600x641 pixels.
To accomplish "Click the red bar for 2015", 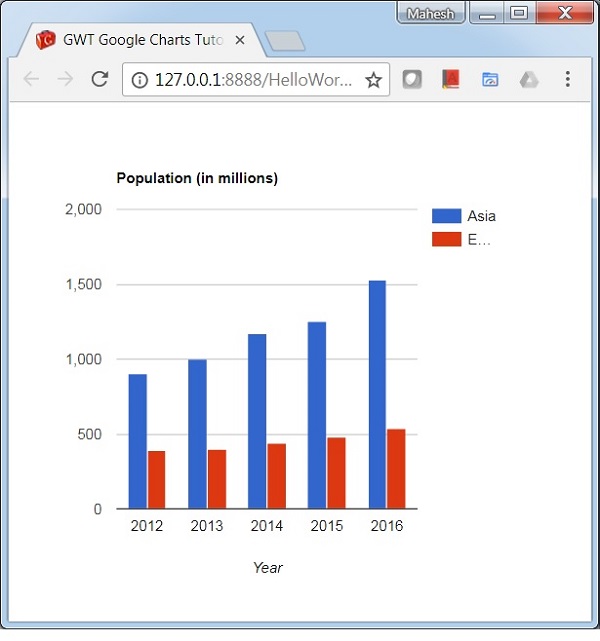I will tap(336, 473).
